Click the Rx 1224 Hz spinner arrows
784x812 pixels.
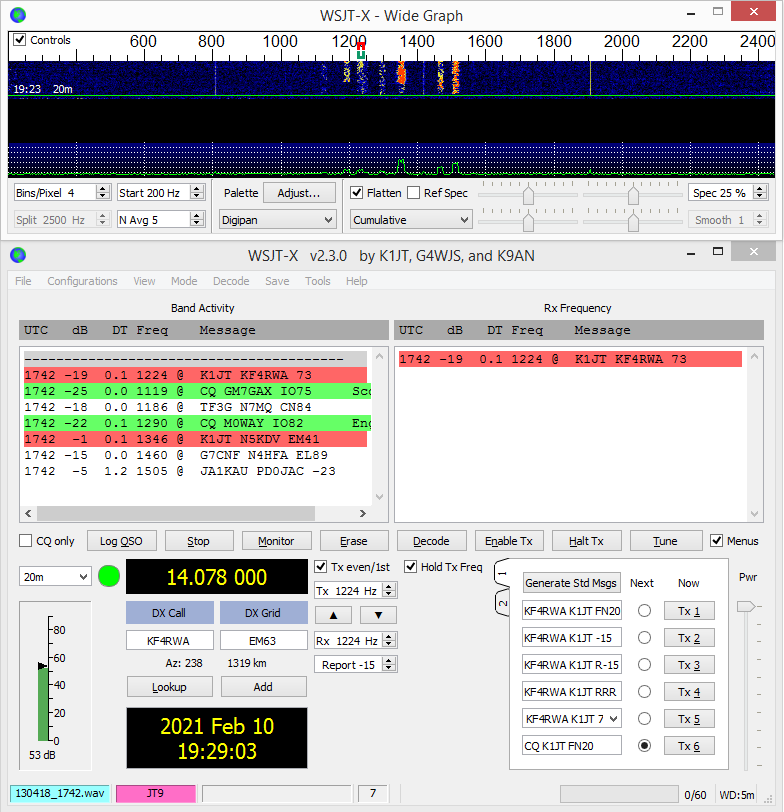click(389, 641)
